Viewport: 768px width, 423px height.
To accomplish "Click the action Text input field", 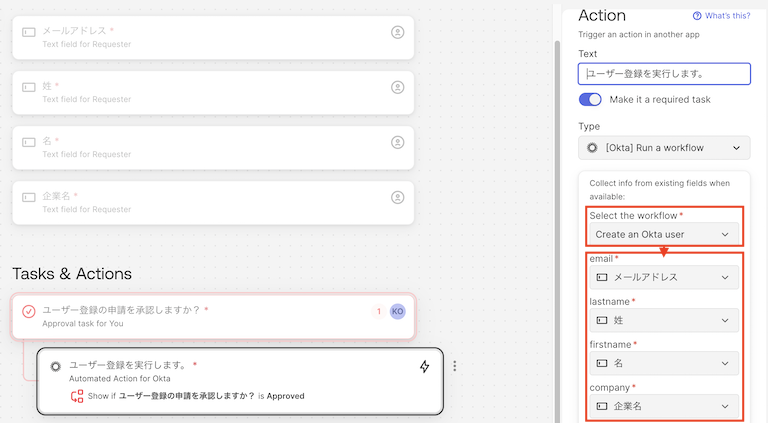I will click(x=664, y=73).
